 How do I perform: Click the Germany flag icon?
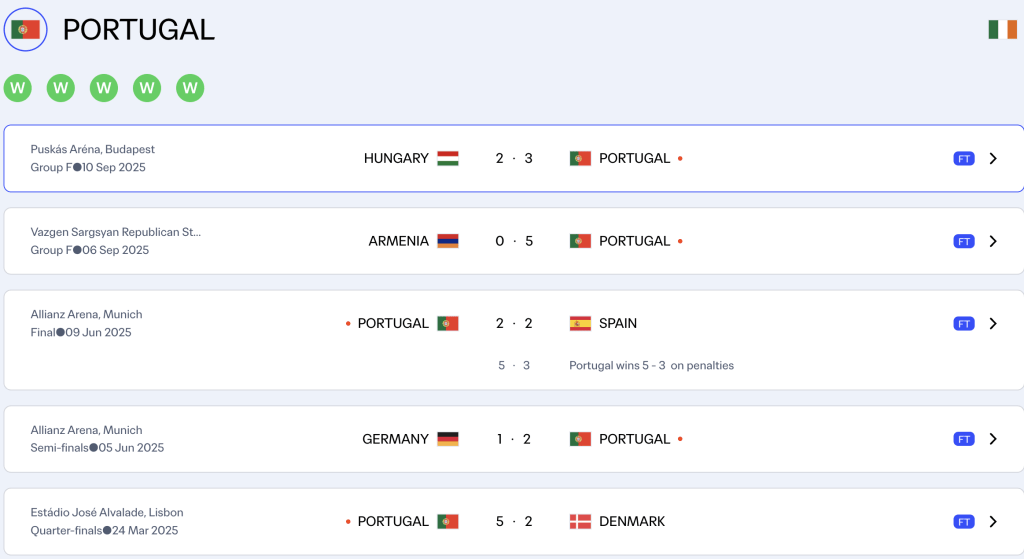pyautogui.click(x=448, y=439)
